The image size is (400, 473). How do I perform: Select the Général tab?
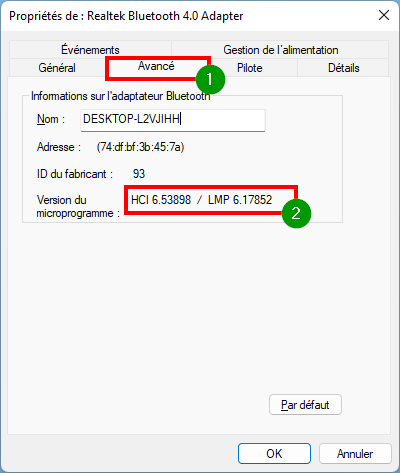57,68
